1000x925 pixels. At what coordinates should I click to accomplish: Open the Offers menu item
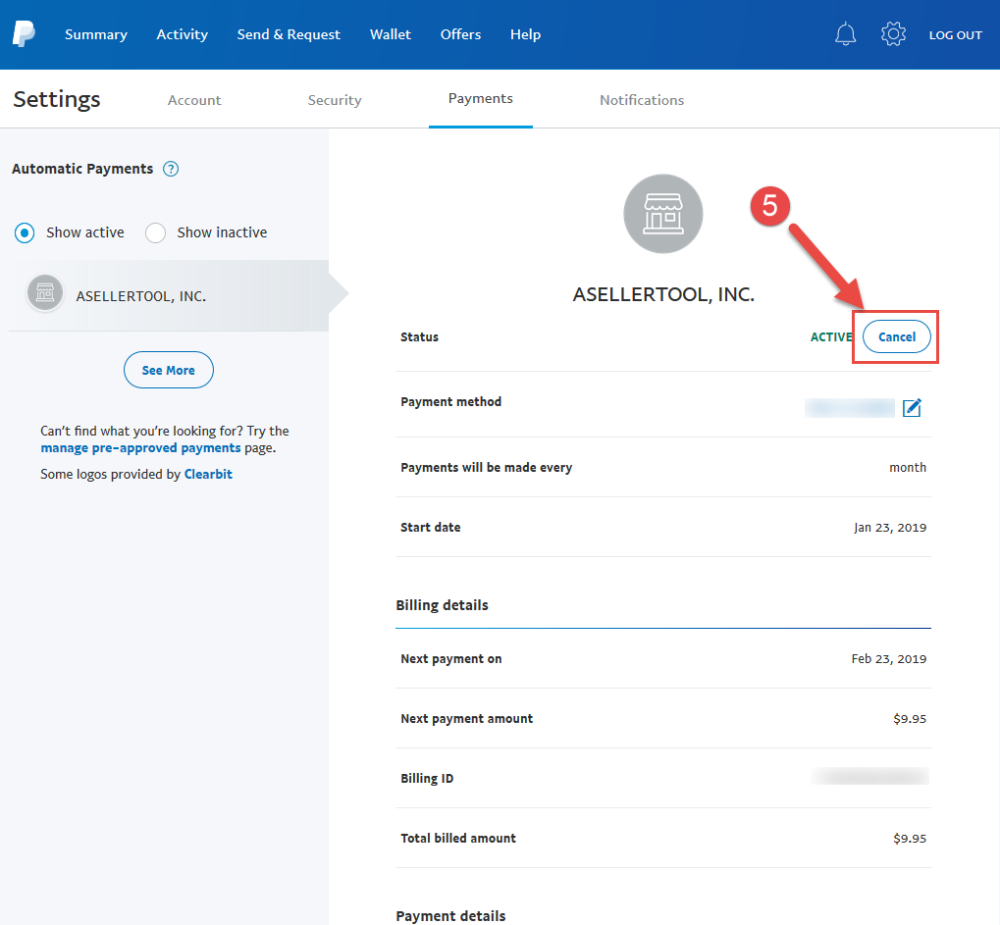pos(460,34)
